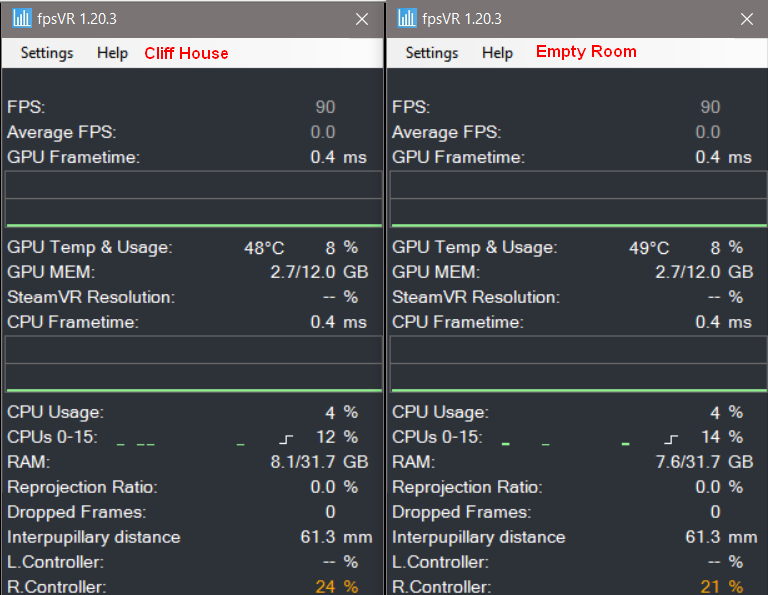Viewport: 768px width, 595px height.
Task: Open Settings menu in the Cliff House window
Action: pyautogui.click(x=47, y=53)
